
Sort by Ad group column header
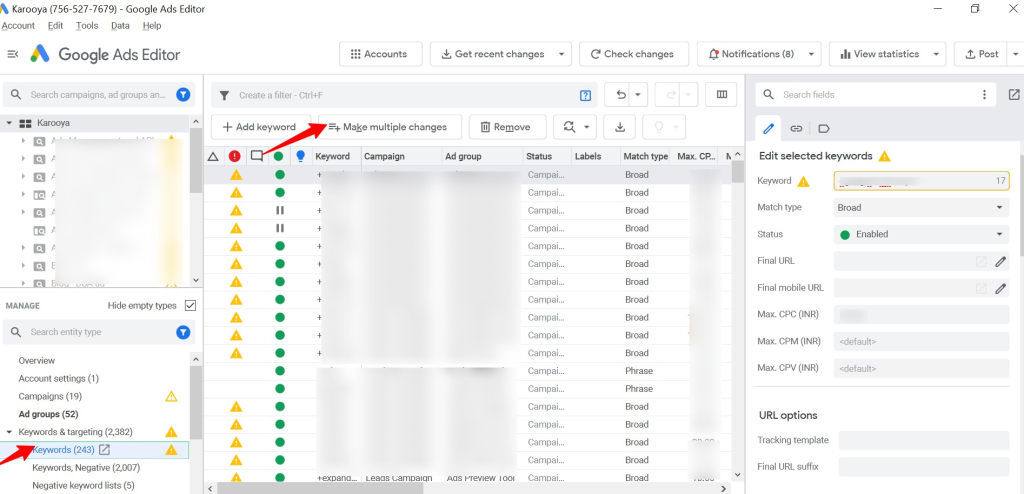[463, 156]
